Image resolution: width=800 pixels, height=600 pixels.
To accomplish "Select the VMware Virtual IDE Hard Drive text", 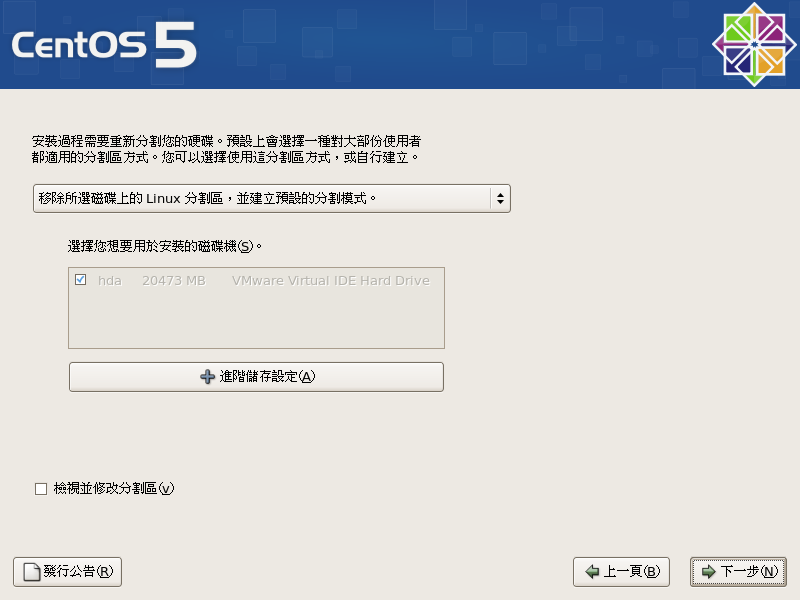I will click(331, 281).
